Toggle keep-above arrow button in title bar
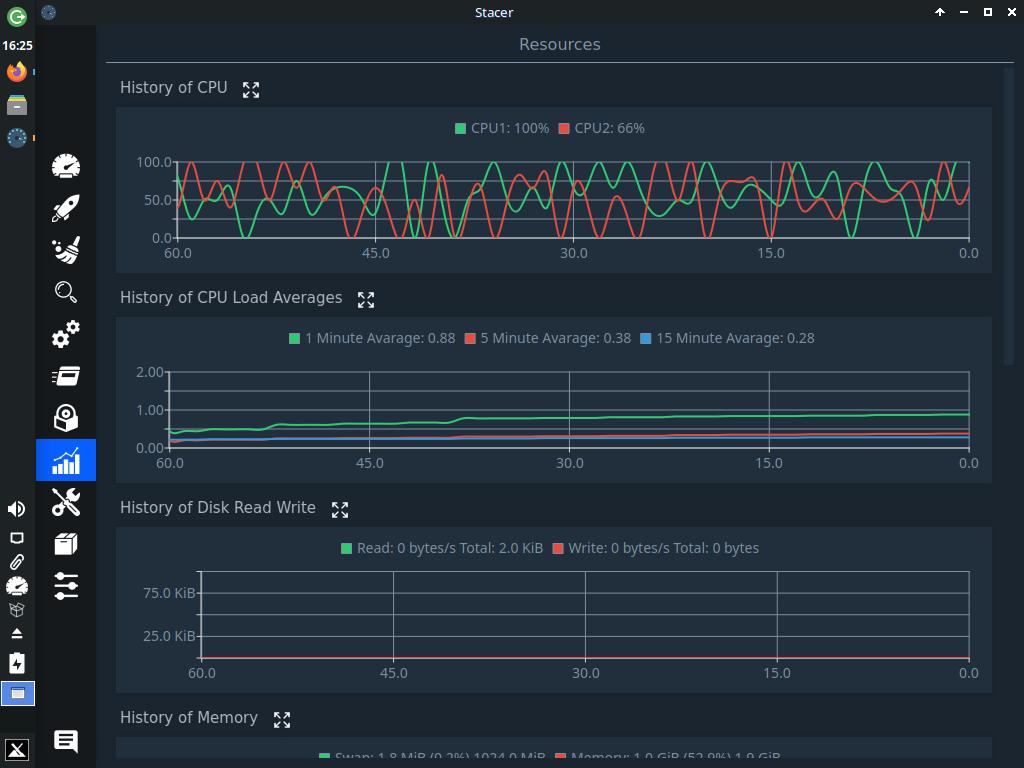Viewport: 1024px width, 768px height. click(940, 12)
